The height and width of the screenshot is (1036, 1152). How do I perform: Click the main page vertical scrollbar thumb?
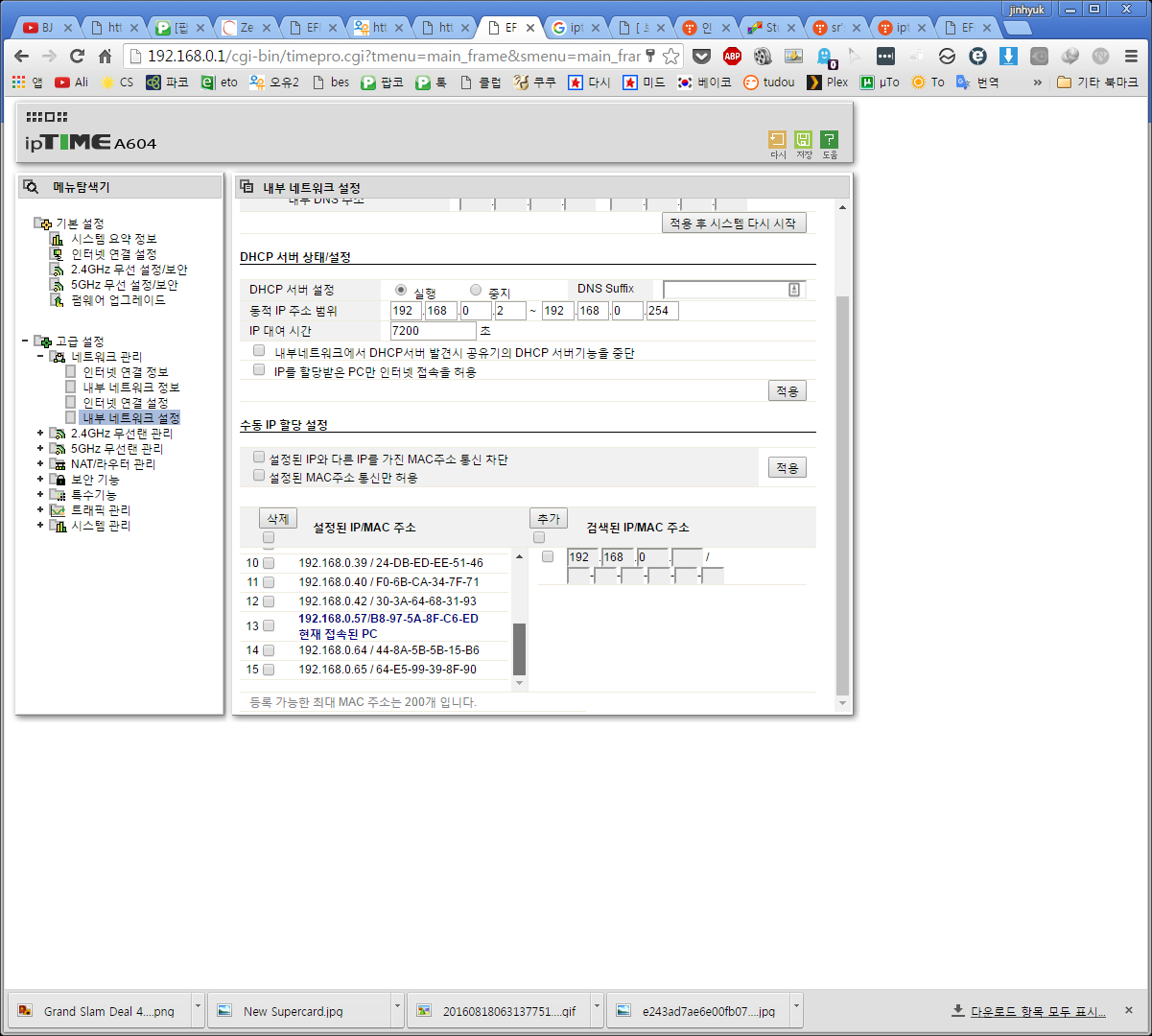843,495
